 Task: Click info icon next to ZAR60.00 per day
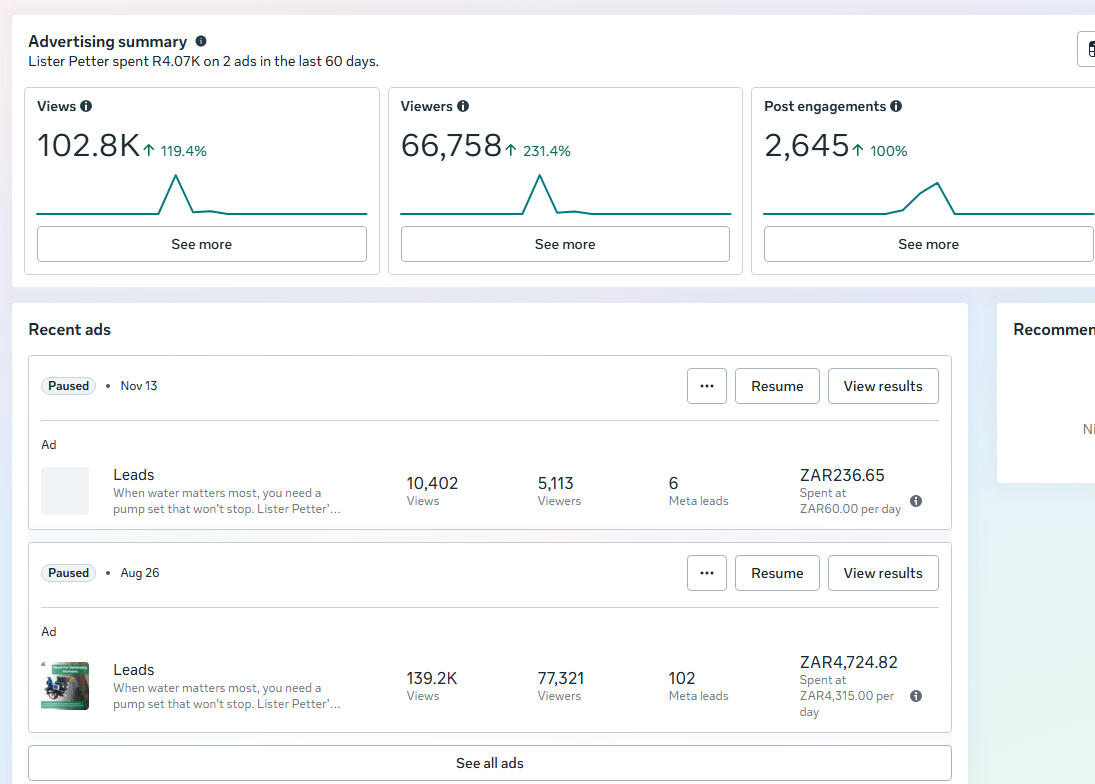tap(916, 501)
